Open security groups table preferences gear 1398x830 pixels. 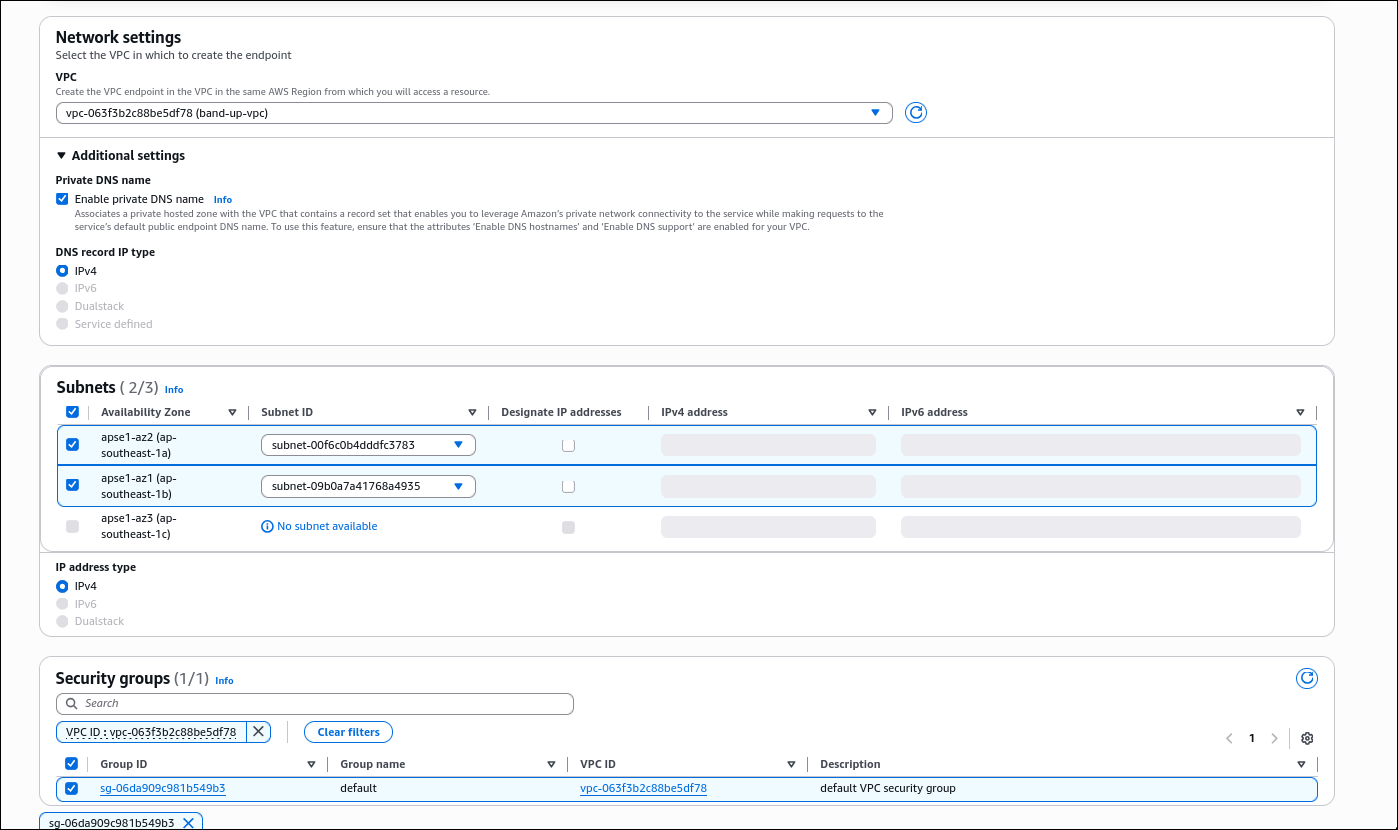1306,739
